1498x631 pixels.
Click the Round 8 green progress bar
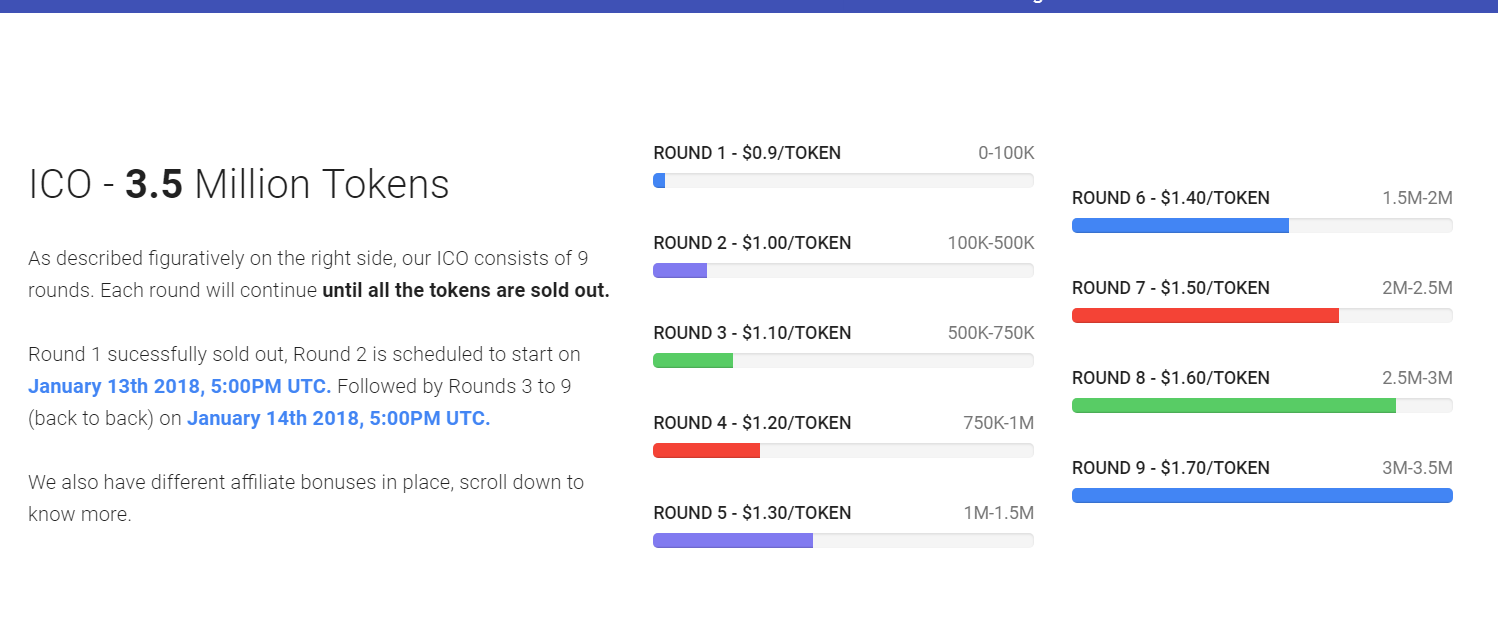tap(1262, 406)
